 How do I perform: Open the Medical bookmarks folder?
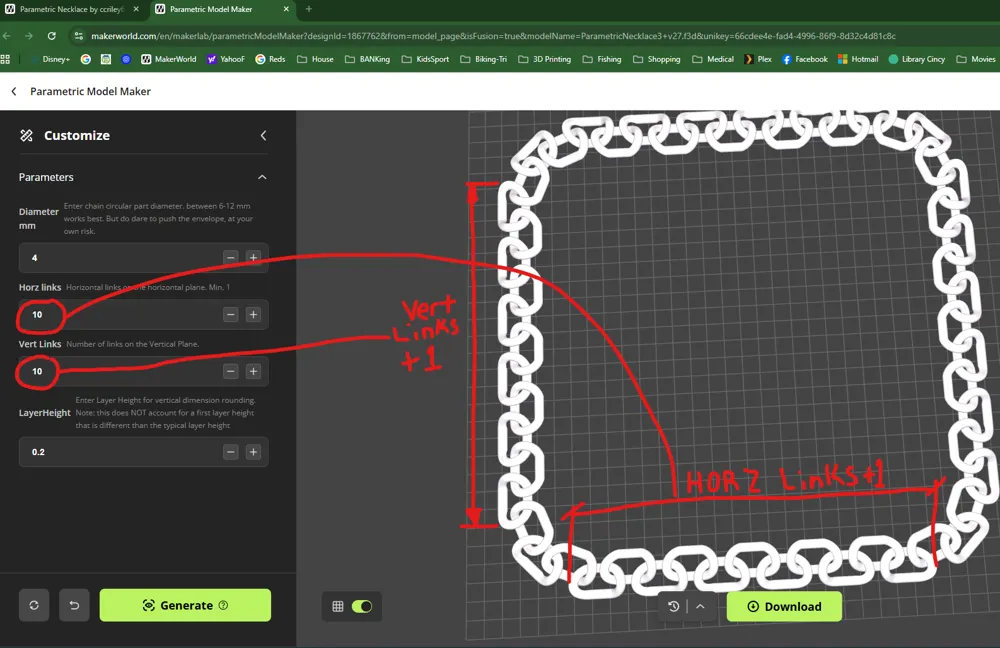[713, 59]
